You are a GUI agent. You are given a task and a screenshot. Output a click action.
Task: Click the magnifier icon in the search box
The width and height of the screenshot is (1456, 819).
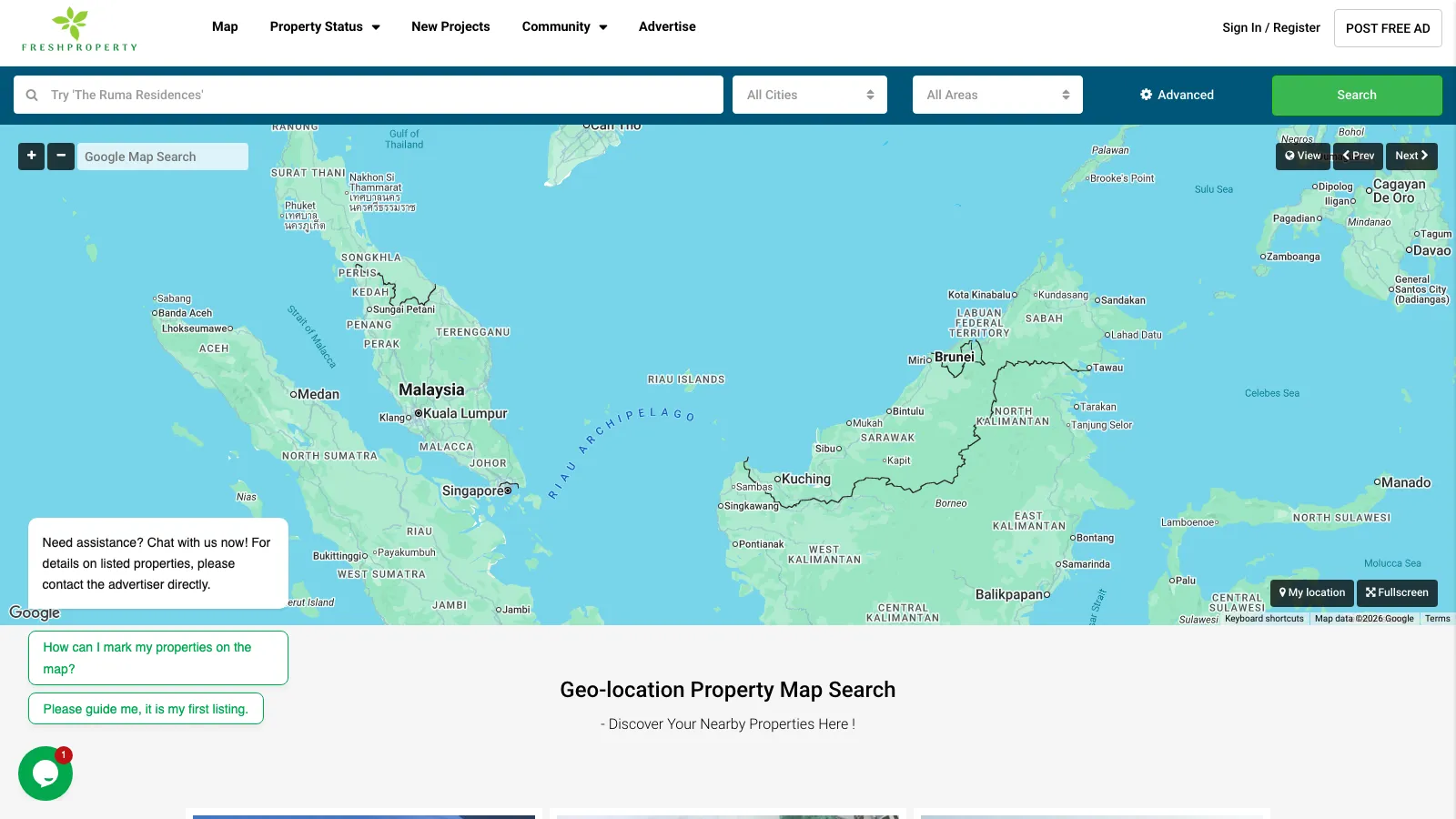[x=32, y=95]
